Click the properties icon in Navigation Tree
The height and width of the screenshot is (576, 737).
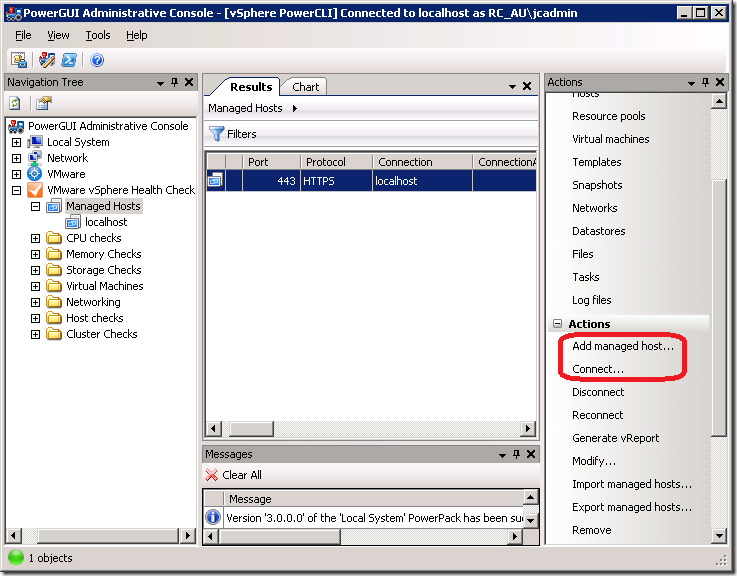pyautogui.click(x=43, y=103)
